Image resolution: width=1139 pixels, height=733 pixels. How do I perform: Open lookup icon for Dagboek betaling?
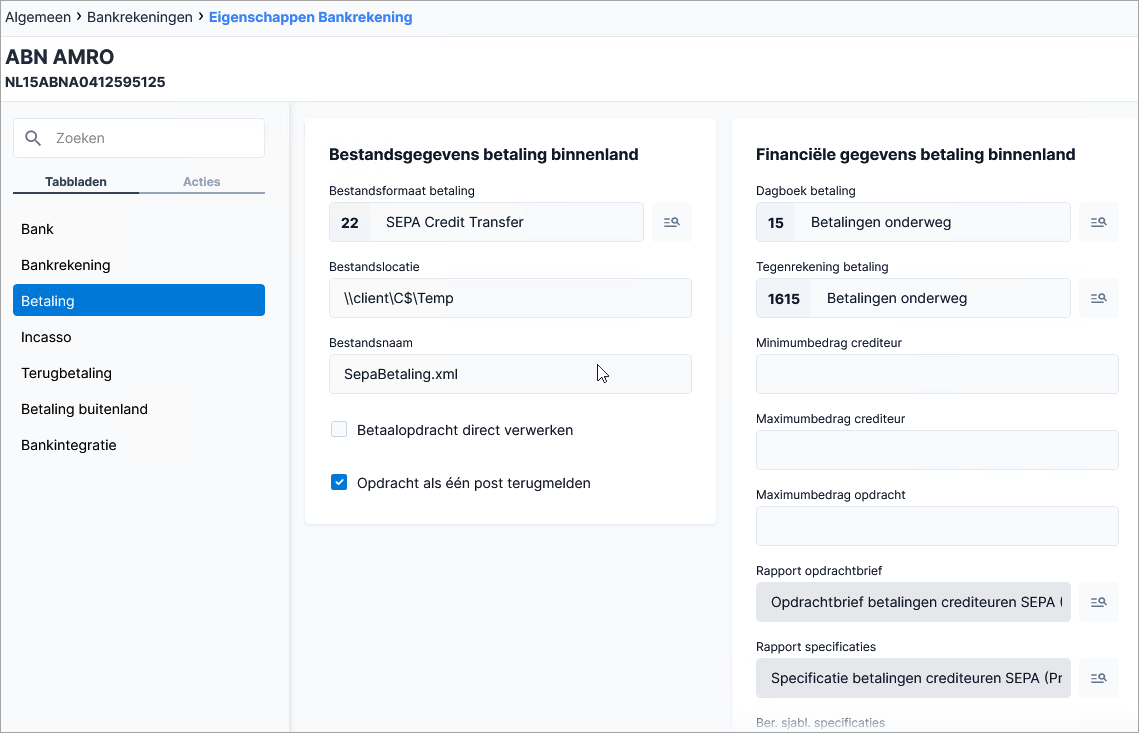point(1098,222)
